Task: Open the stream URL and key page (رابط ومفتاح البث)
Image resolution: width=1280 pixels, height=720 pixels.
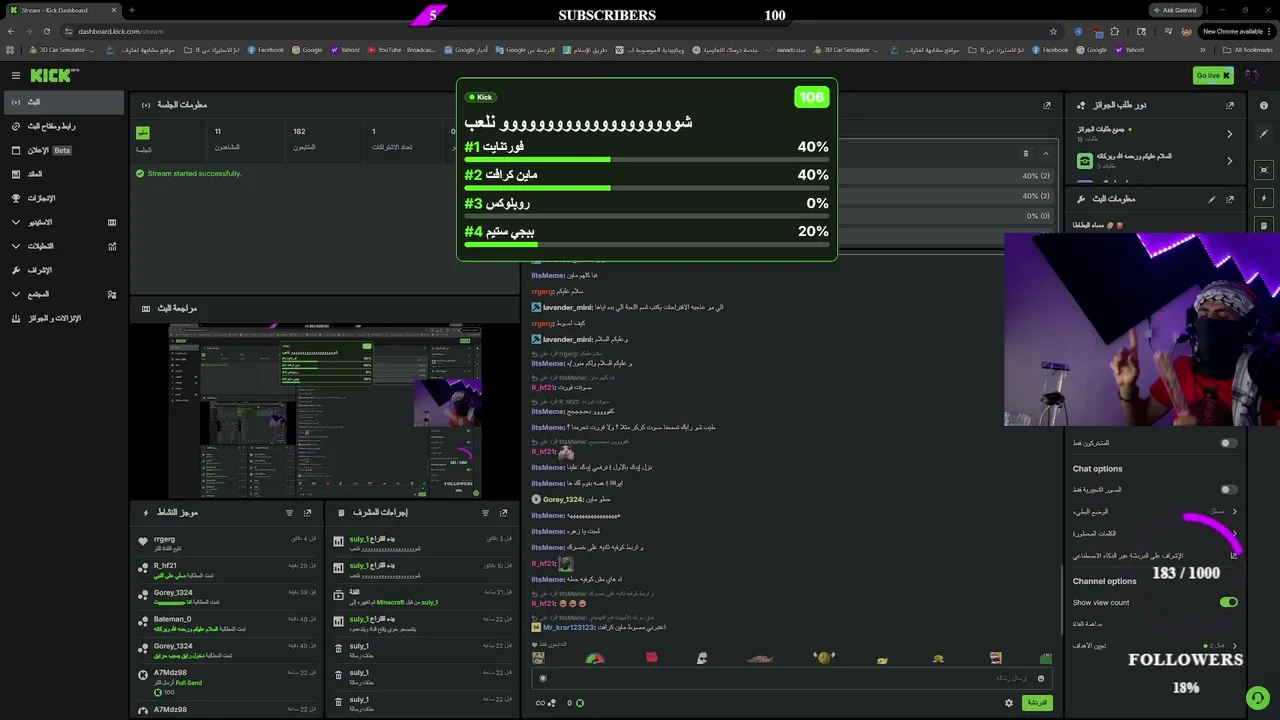Action: 63,126
